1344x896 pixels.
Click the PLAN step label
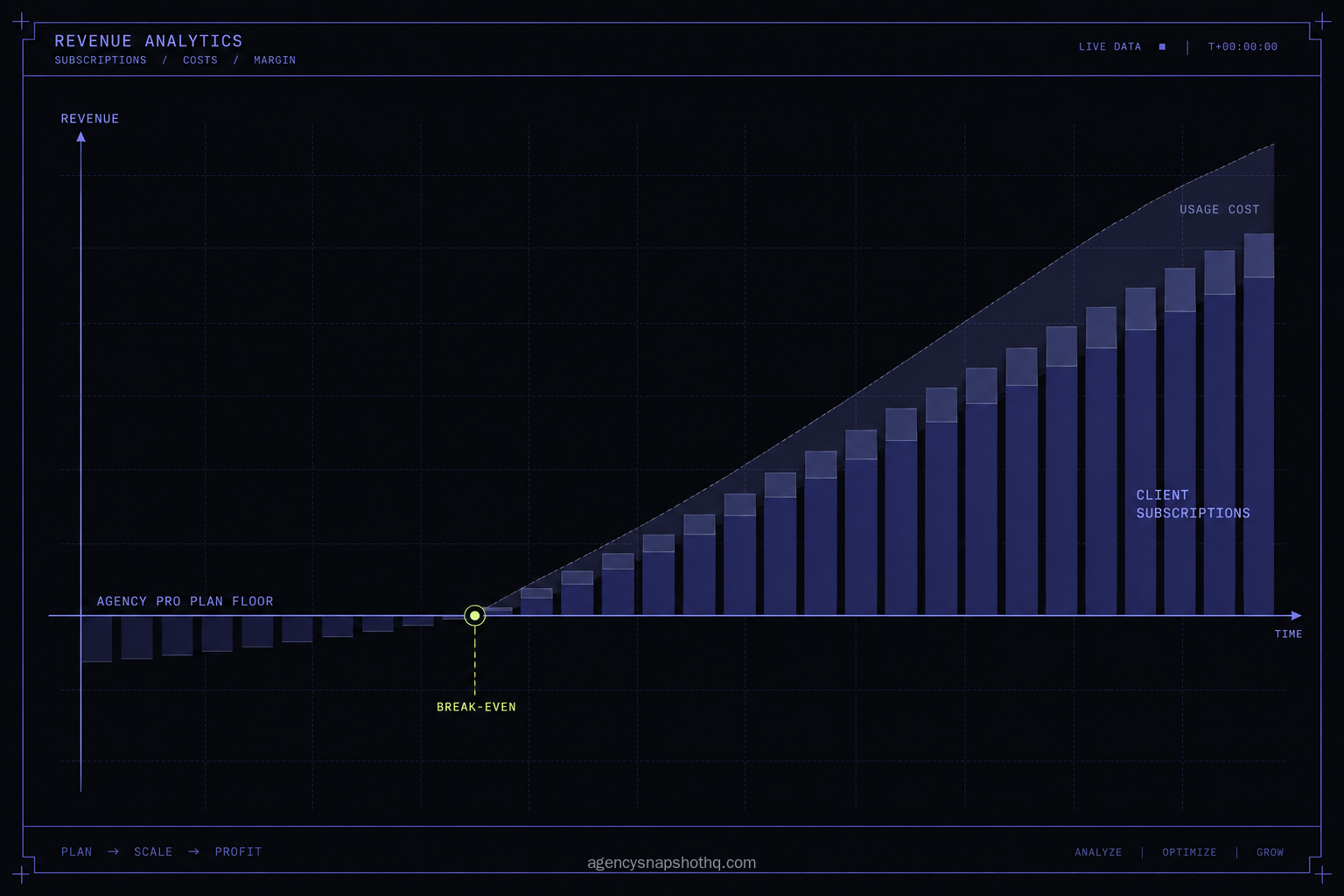(77, 851)
